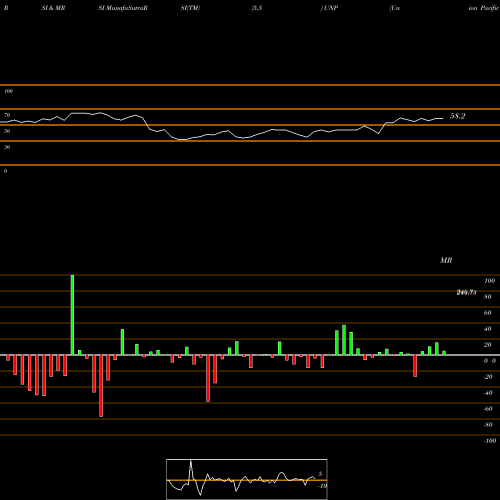Screen dimensions: 500x500
Task: Click the RSI axis label 0
Action: 5,171
